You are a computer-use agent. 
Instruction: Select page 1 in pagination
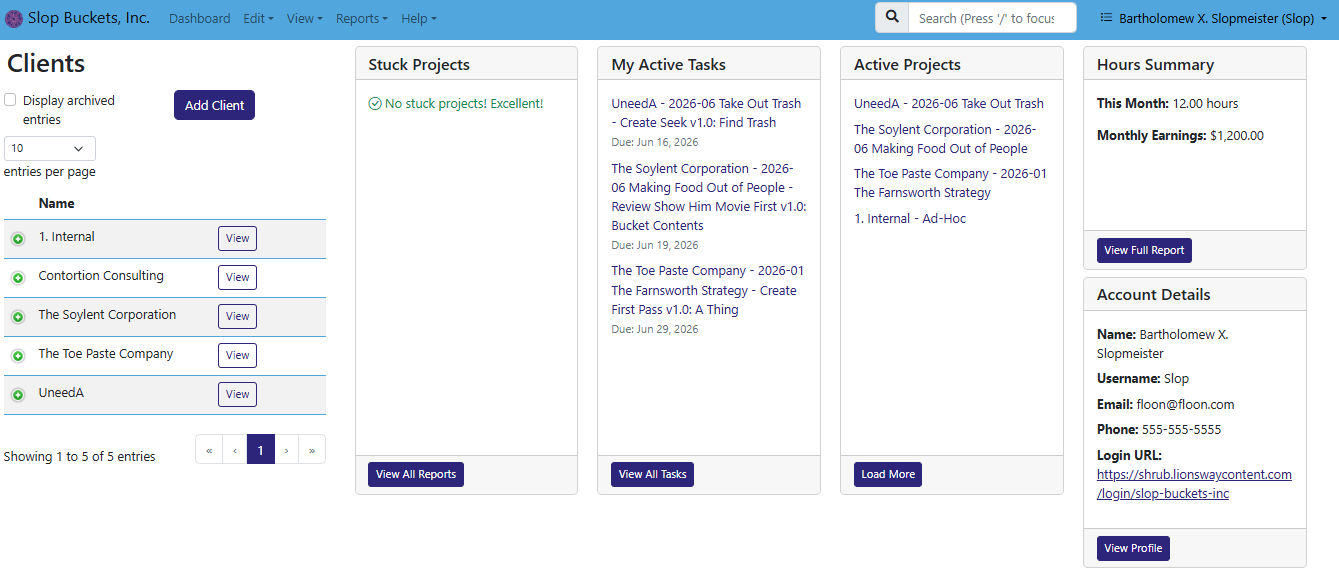click(x=261, y=450)
